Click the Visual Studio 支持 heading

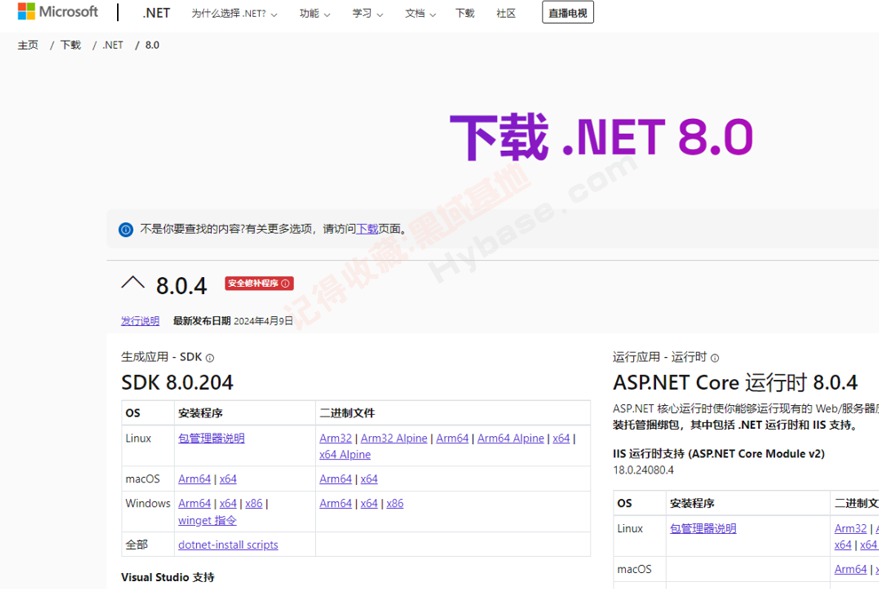pos(168,577)
